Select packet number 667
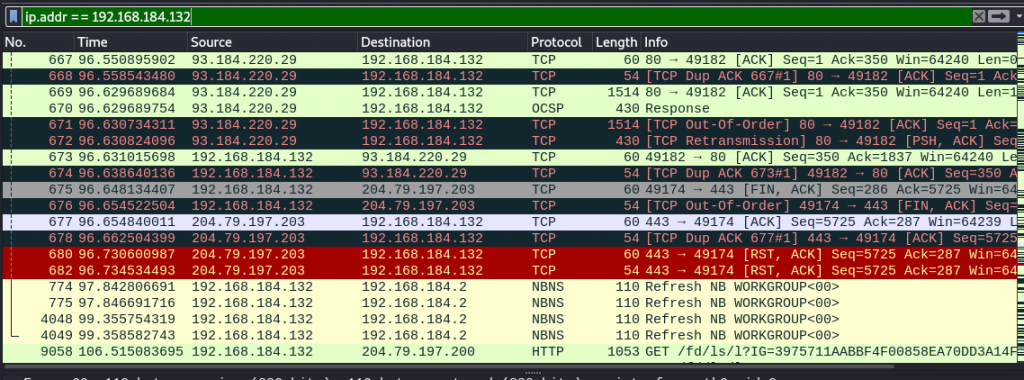 pyautogui.click(x=509, y=60)
